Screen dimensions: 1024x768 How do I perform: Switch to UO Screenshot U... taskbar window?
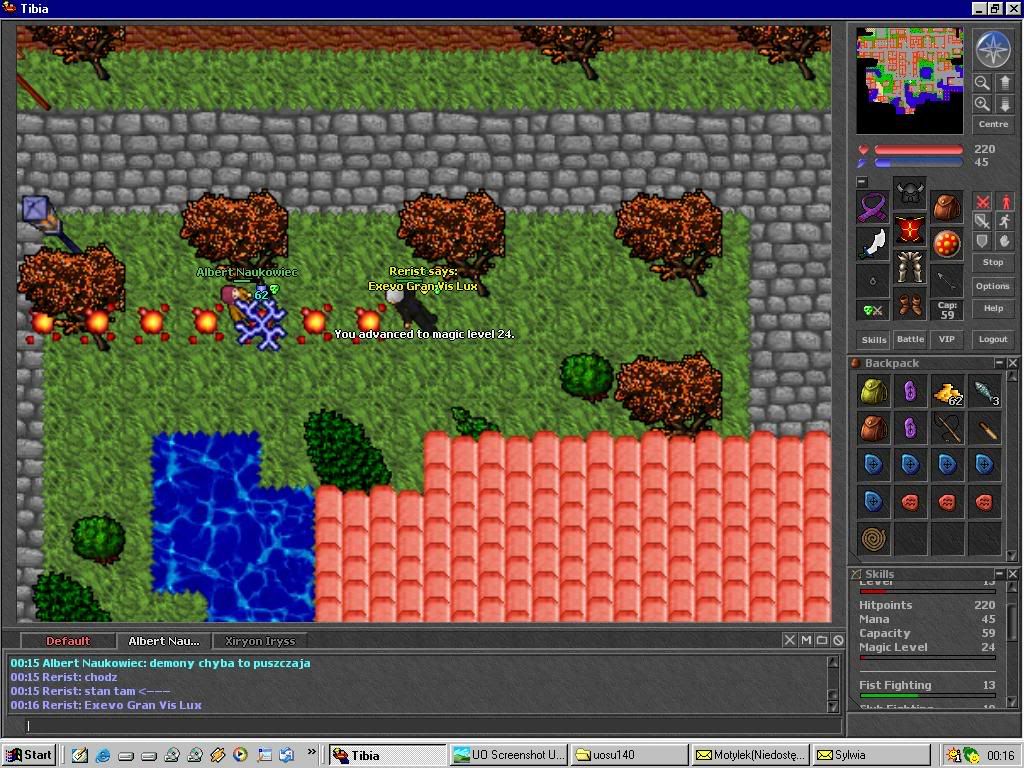509,755
